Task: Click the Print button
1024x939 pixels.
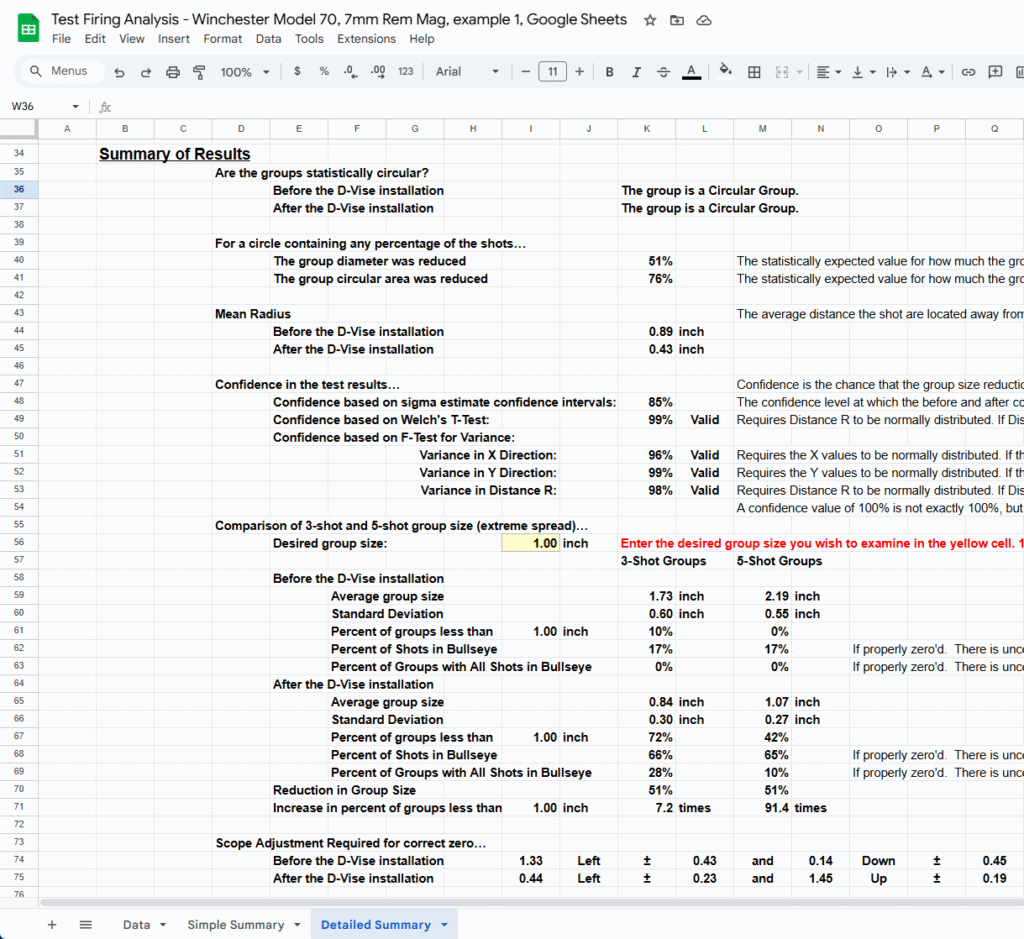Action: coord(173,72)
